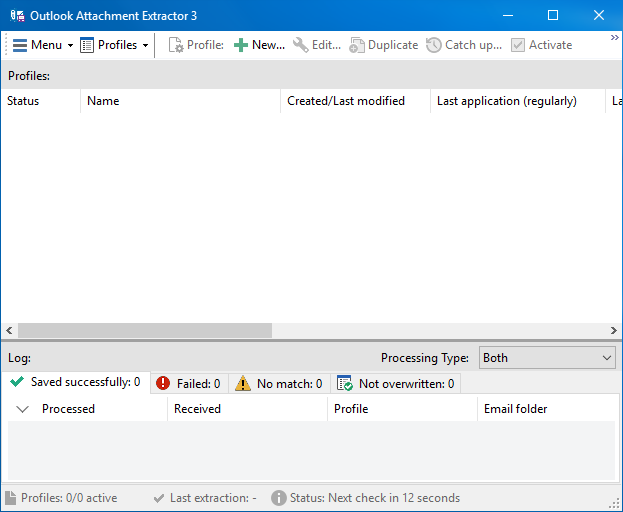
Task: Click the Catch up clock icon
Action: pos(433,45)
